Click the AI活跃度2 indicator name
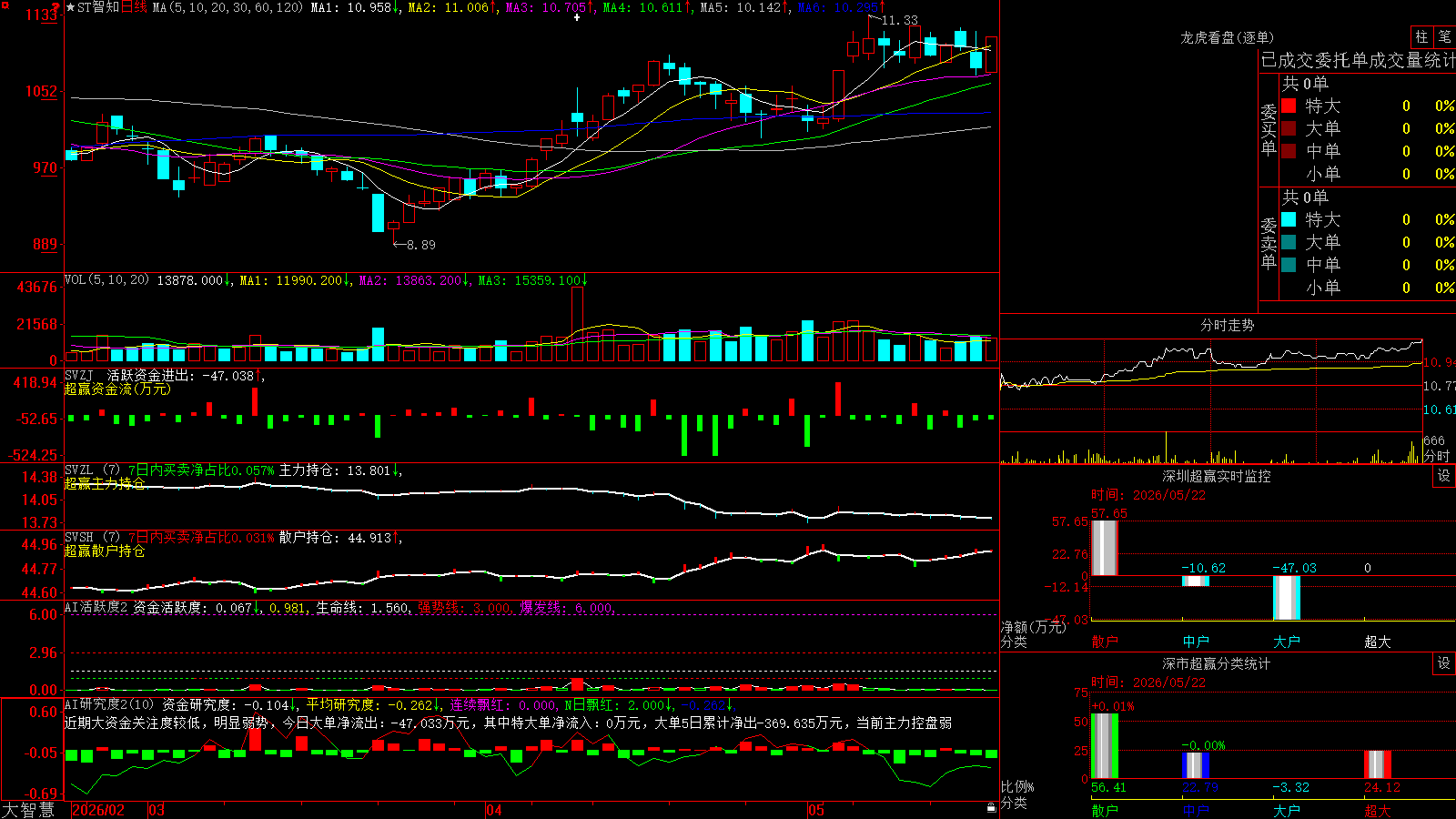 click(96, 607)
